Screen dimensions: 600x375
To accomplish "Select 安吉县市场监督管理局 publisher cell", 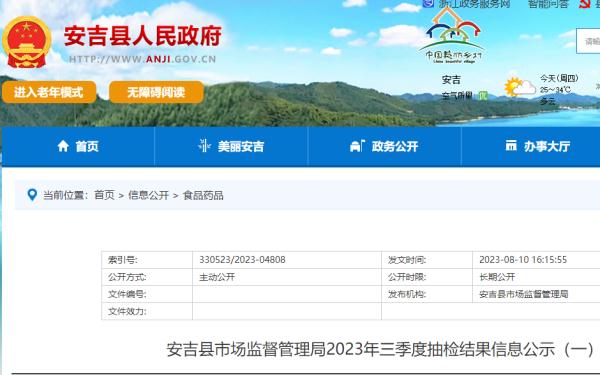I will pyautogui.click(x=523, y=294).
